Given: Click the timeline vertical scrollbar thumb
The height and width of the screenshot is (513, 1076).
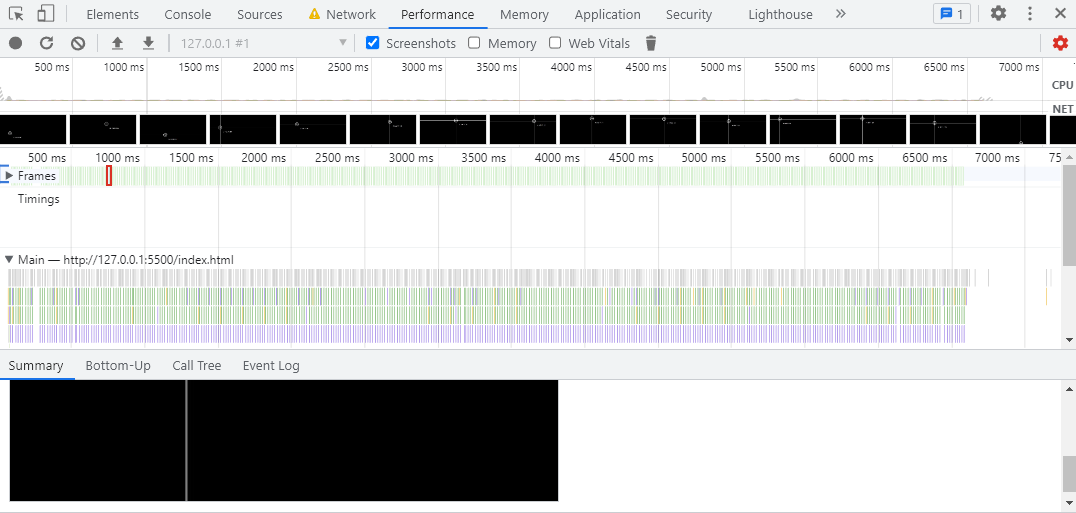Looking at the screenshot, I should [x=1069, y=215].
